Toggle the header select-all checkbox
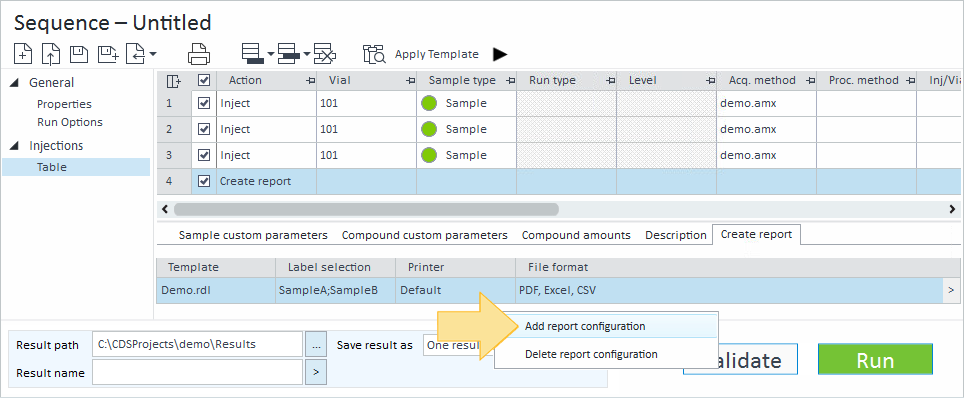Screen dimensions: 964x398 tap(203, 81)
